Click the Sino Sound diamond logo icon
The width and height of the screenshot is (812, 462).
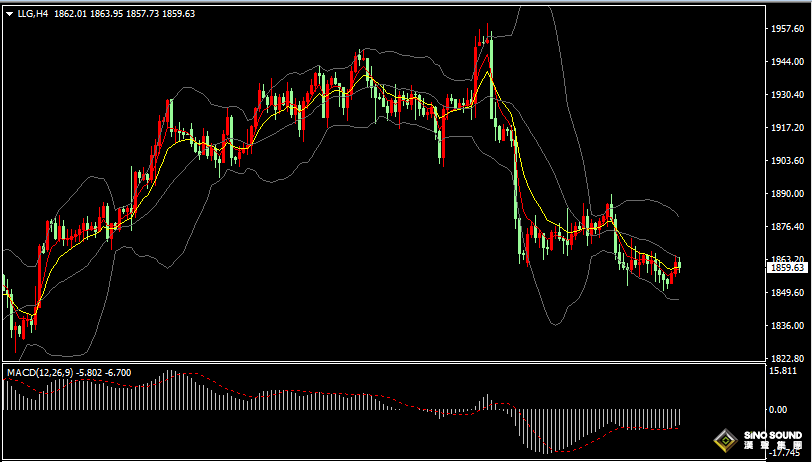click(724, 440)
